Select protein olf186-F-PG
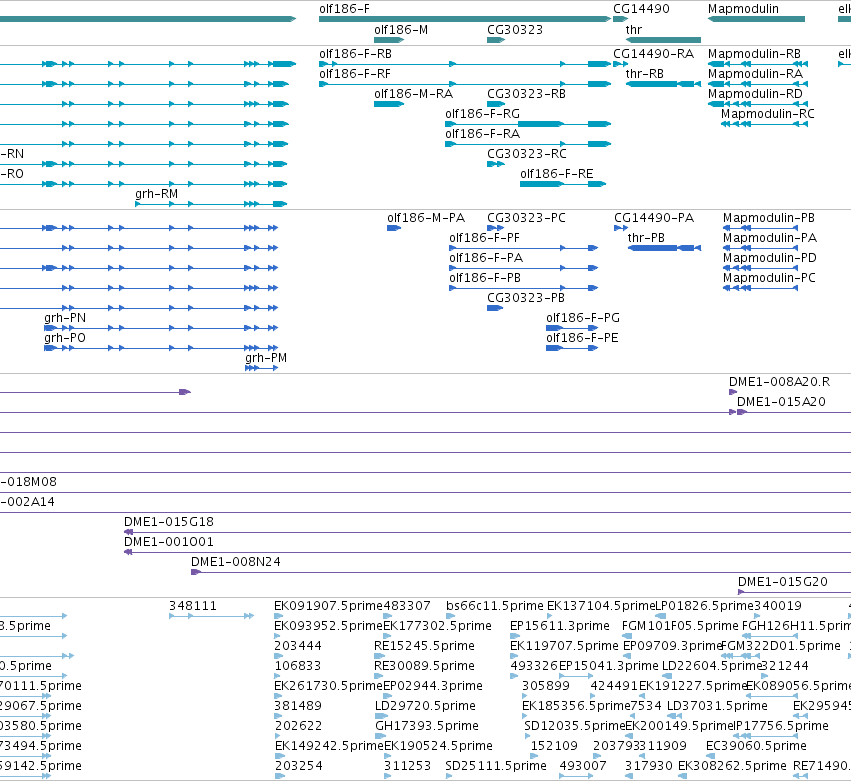Image resolution: width=851 pixels, height=781 pixels. pyautogui.click(x=572, y=328)
